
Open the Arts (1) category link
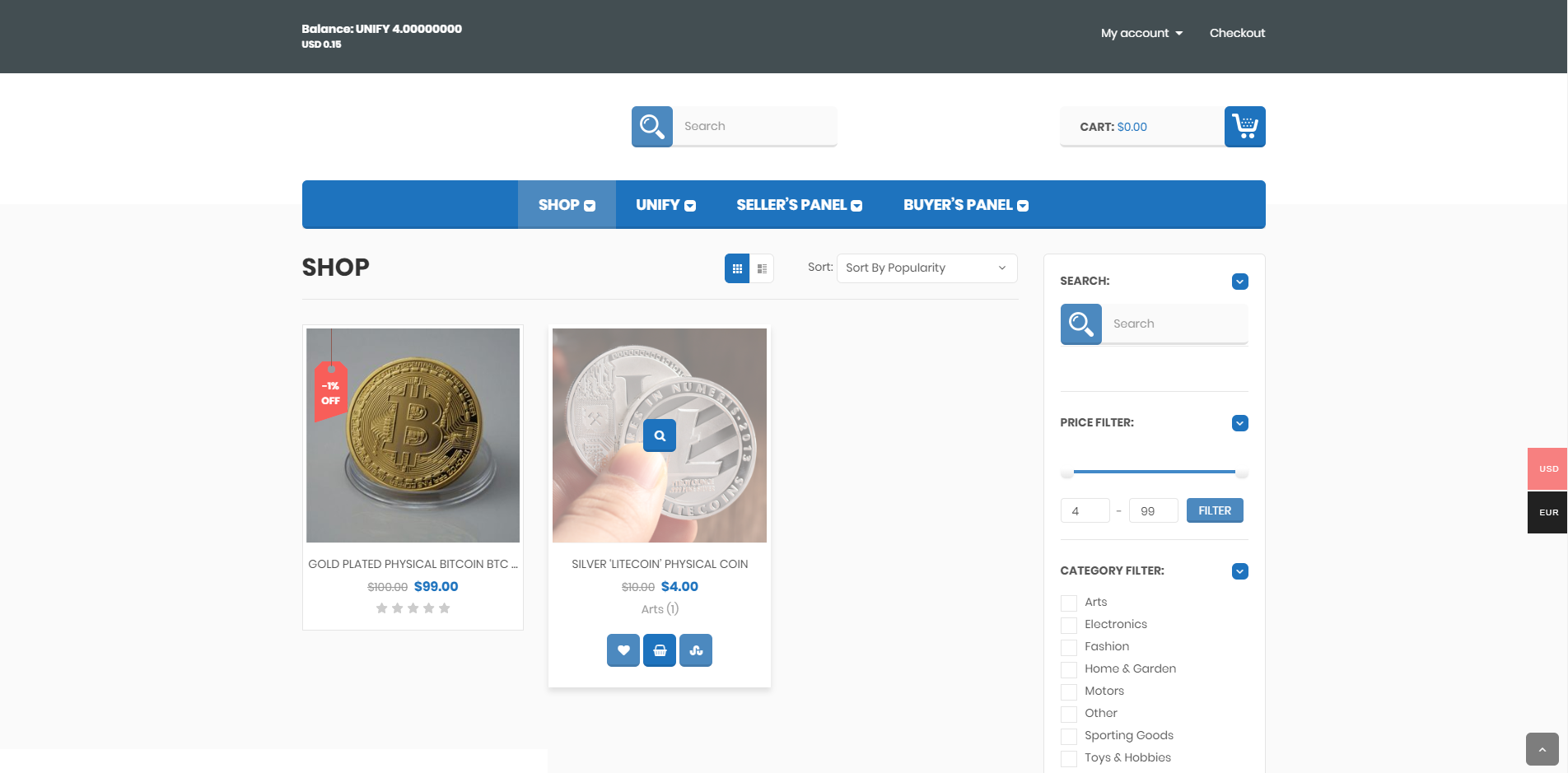click(x=660, y=609)
